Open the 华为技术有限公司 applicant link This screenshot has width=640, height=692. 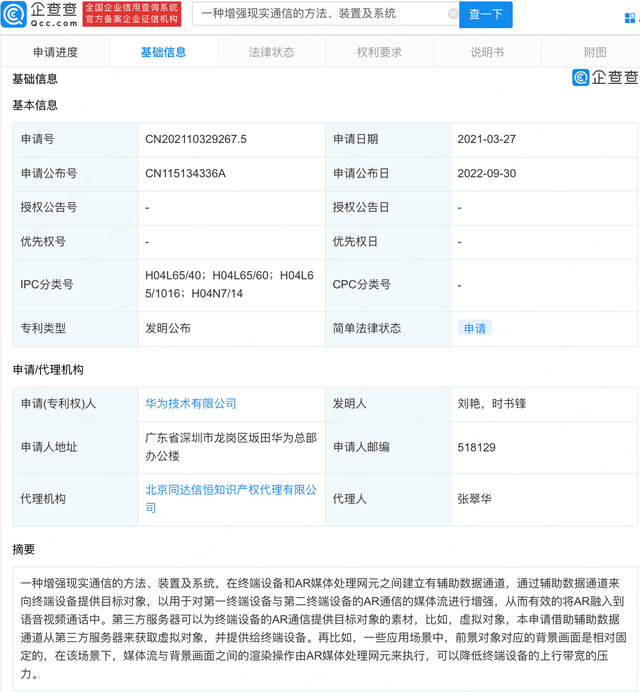click(191, 404)
